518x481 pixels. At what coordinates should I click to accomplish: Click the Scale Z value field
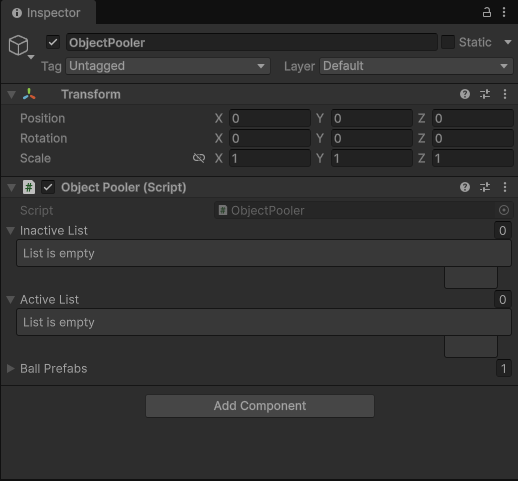tap(473, 158)
